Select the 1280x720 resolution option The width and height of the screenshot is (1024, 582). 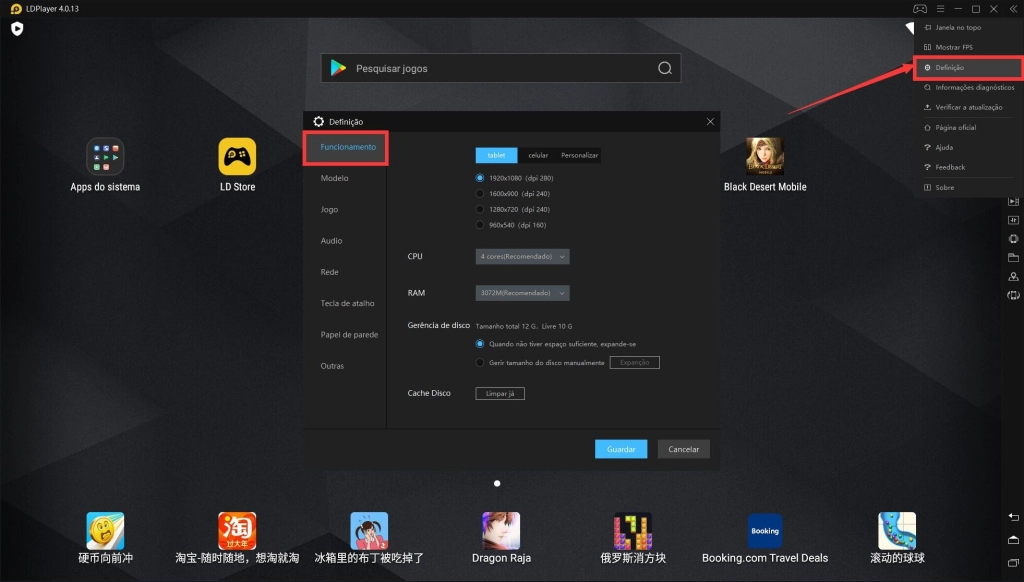coord(480,210)
